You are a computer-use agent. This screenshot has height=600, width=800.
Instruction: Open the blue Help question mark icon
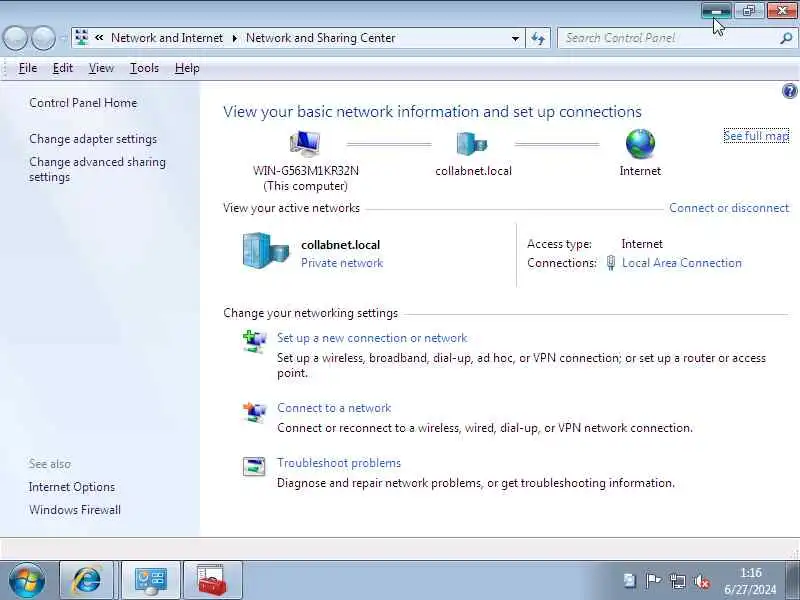tap(789, 91)
